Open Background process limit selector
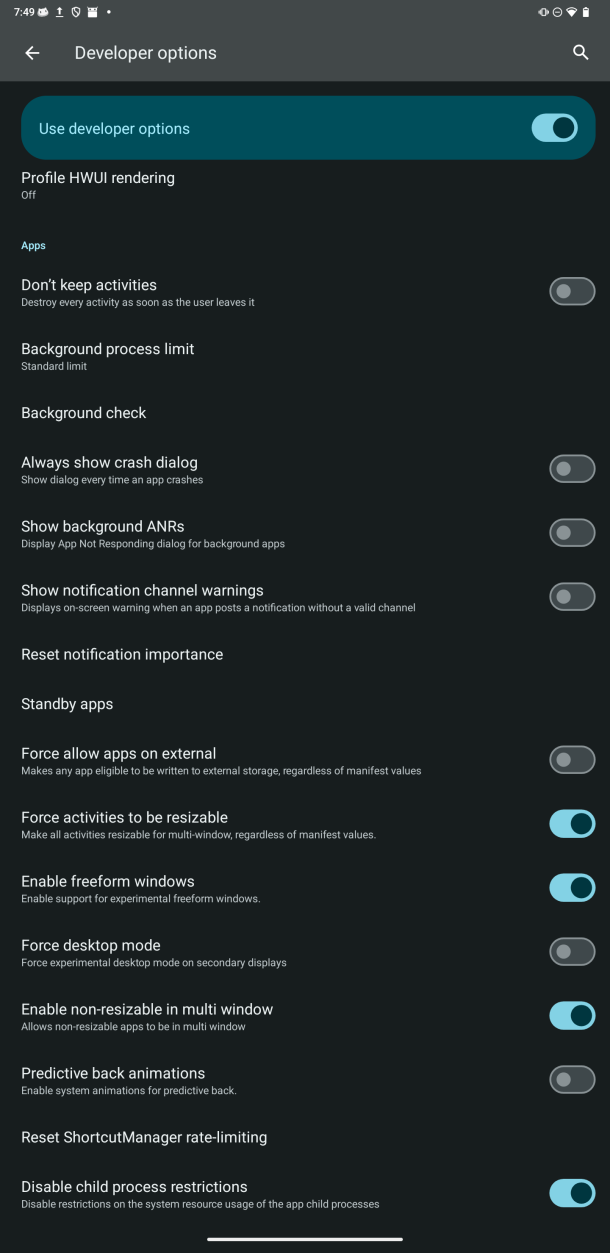This screenshot has width=610, height=1253. 108,355
